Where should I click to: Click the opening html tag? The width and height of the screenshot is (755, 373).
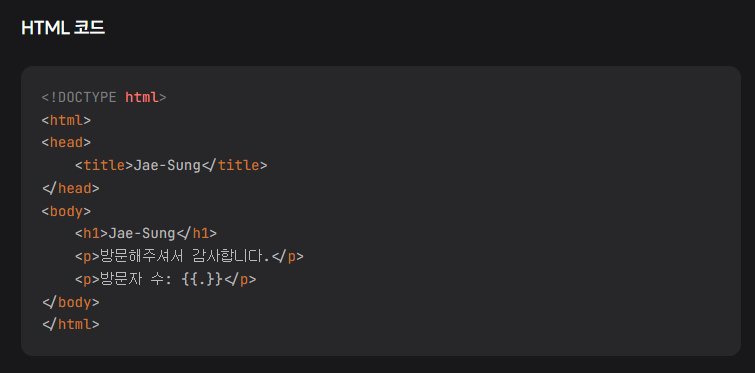(66, 120)
